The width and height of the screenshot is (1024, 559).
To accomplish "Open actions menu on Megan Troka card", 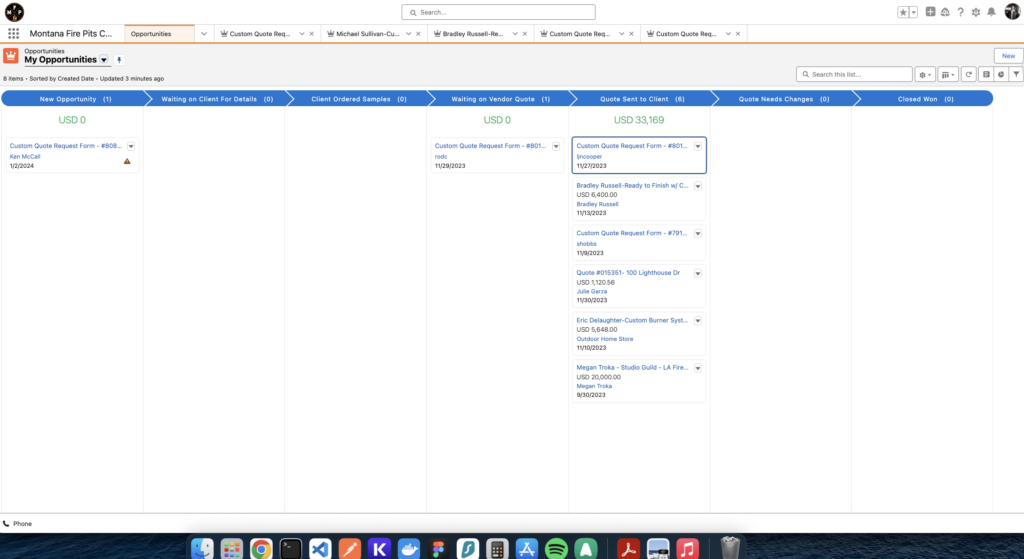I will click(698, 368).
